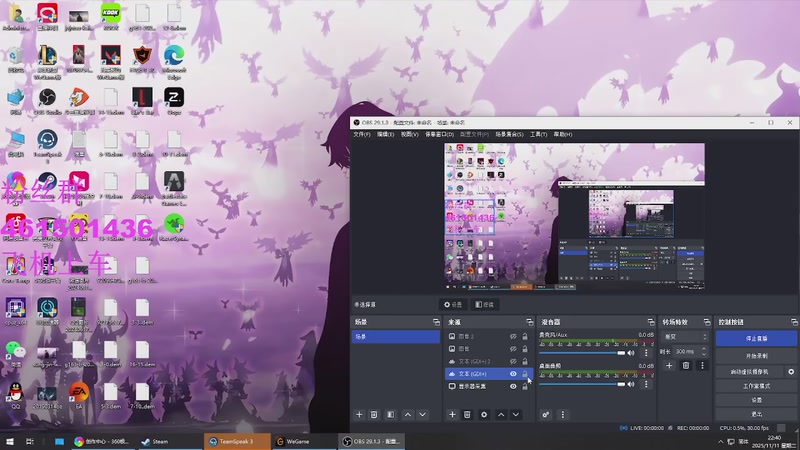Screen dimensions: 800x450
Task: Open the Windows Start button
Action: tap(9, 441)
